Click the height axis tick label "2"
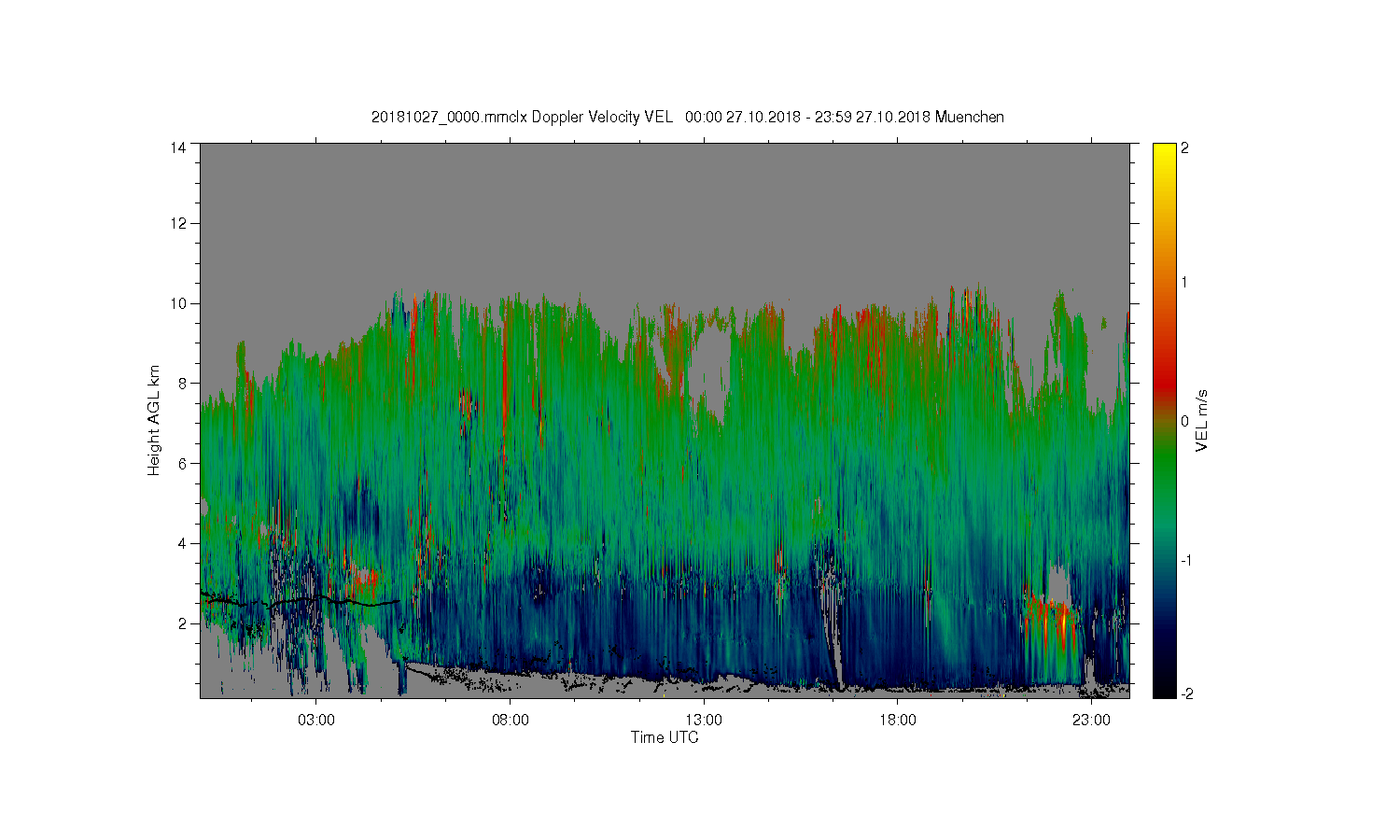Image resolution: width=1400 pixels, height=840 pixels. (x=183, y=623)
